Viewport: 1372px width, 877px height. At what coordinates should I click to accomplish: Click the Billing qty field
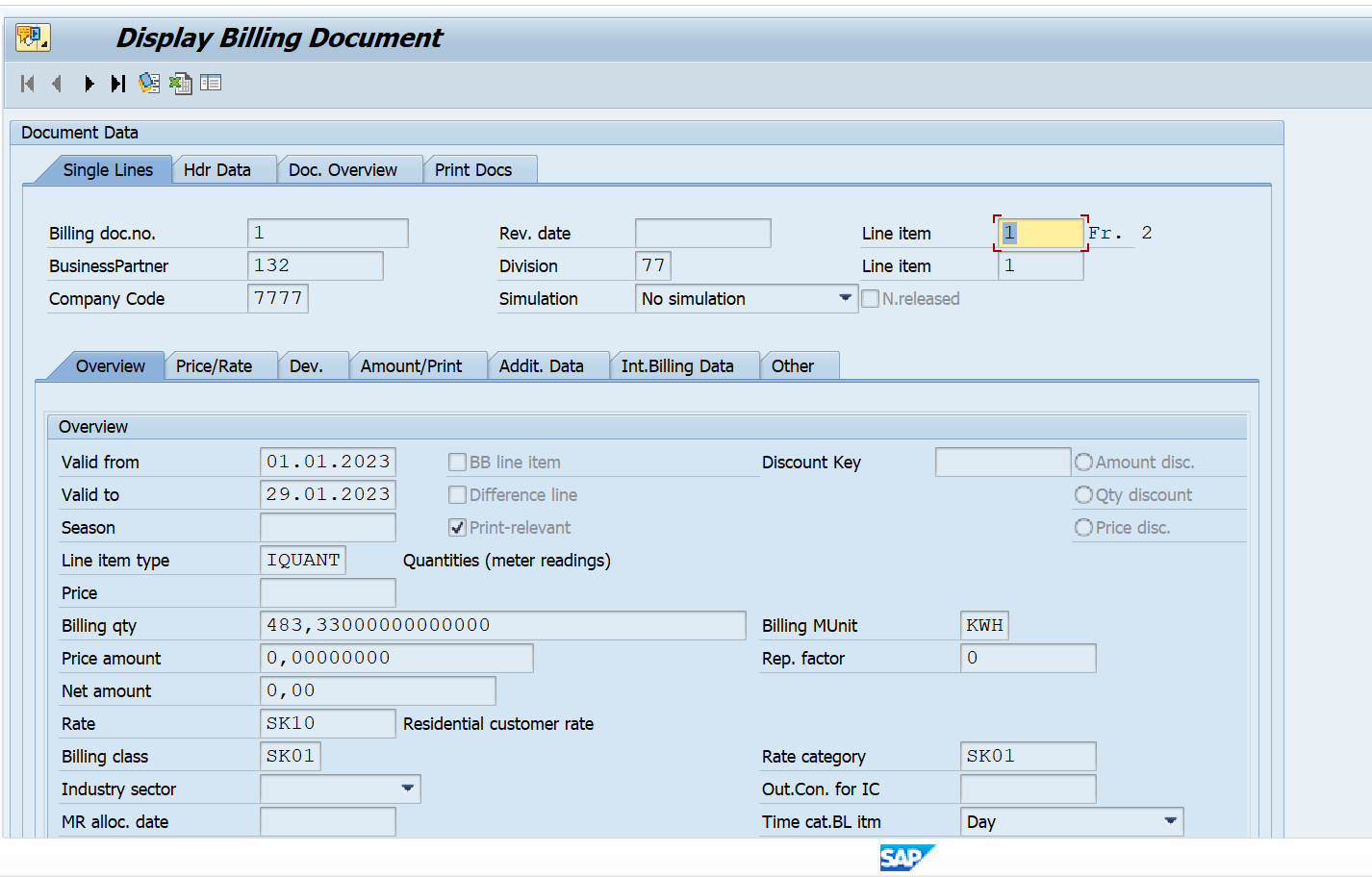(503, 626)
